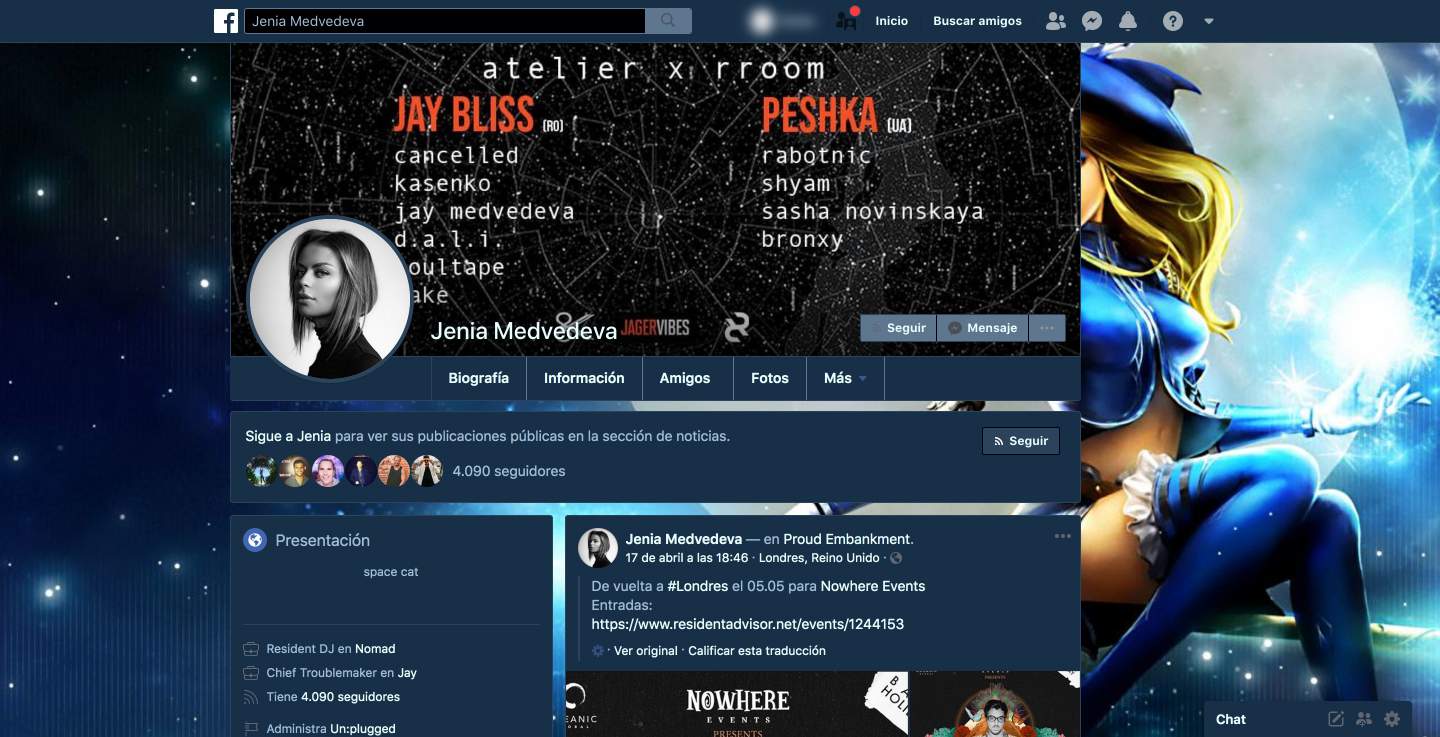Screen dimensions: 1440x737
Task: Open the three-dot menu next to Mensaje
Action: [x=1047, y=328]
